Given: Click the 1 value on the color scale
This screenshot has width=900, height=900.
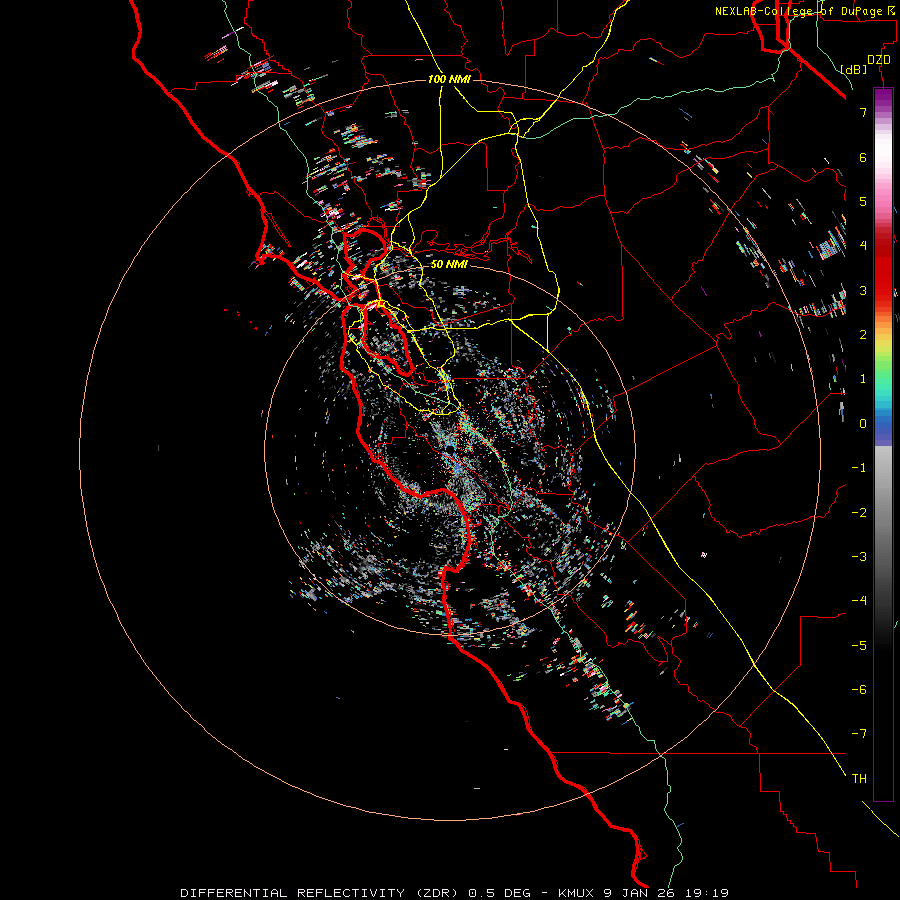Looking at the screenshot, I should click(x=863, y=379).
